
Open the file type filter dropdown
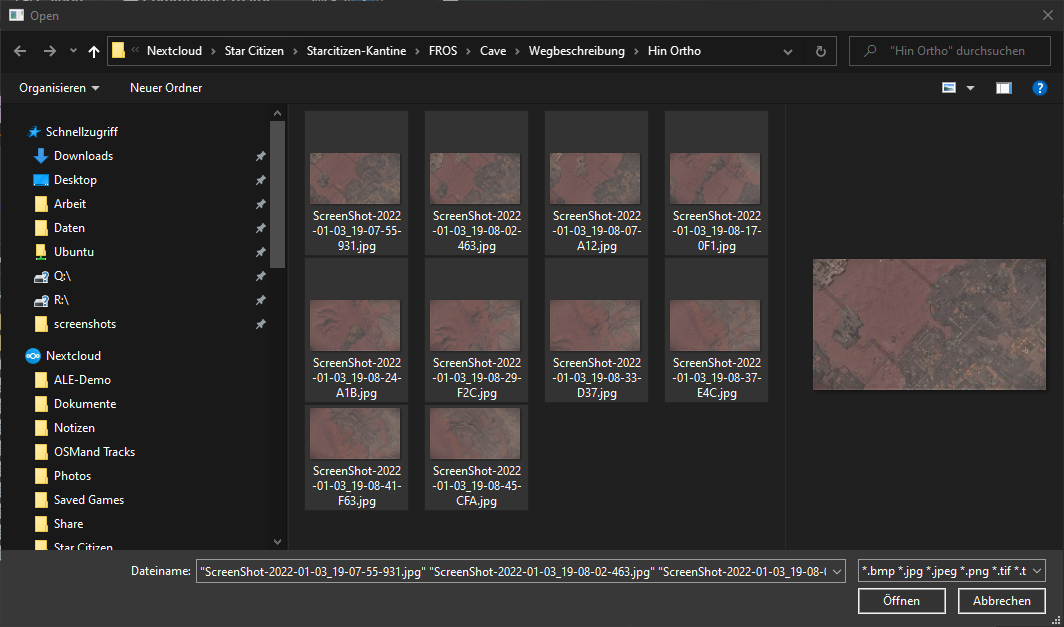click(952, 571)
